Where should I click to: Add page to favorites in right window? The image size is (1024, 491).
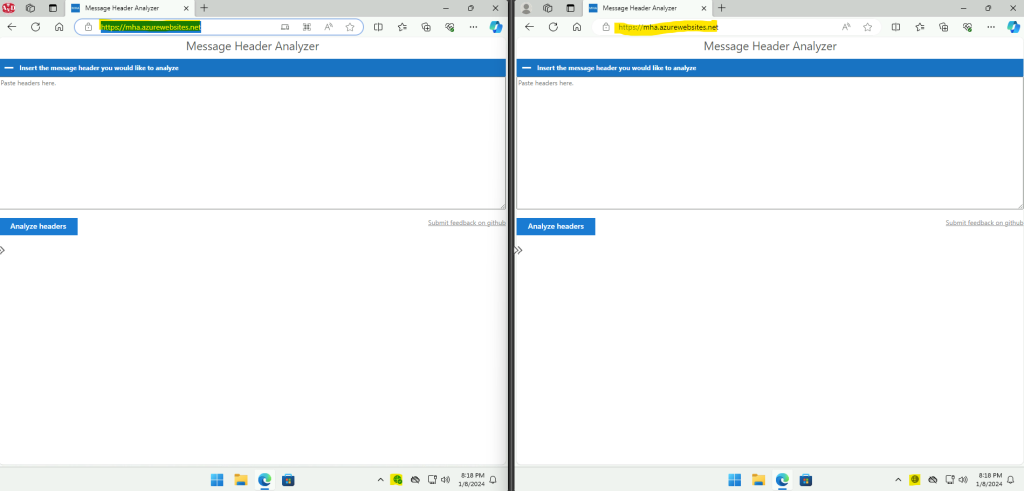pos(867,27)
